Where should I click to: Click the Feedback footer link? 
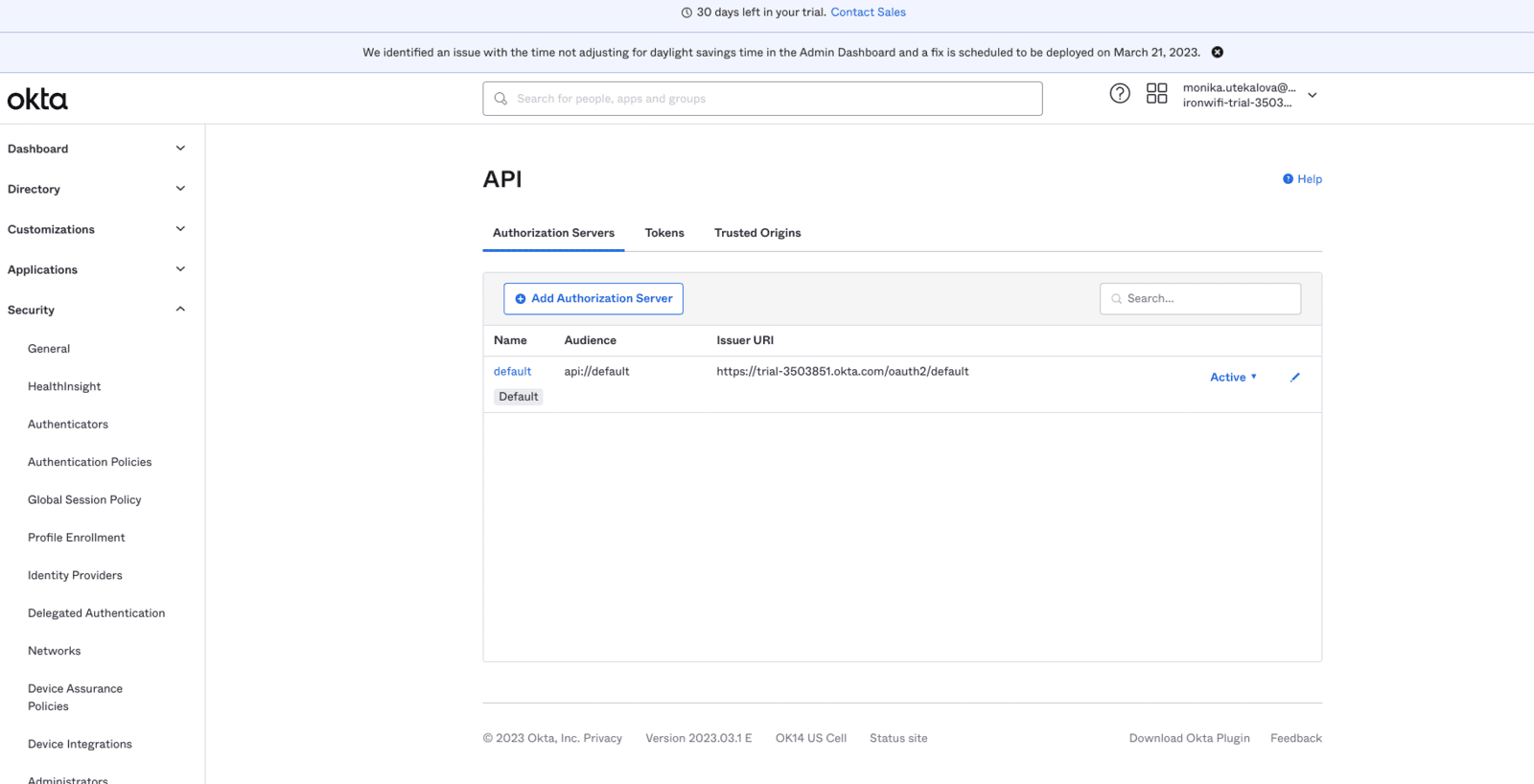point(1296,738)
